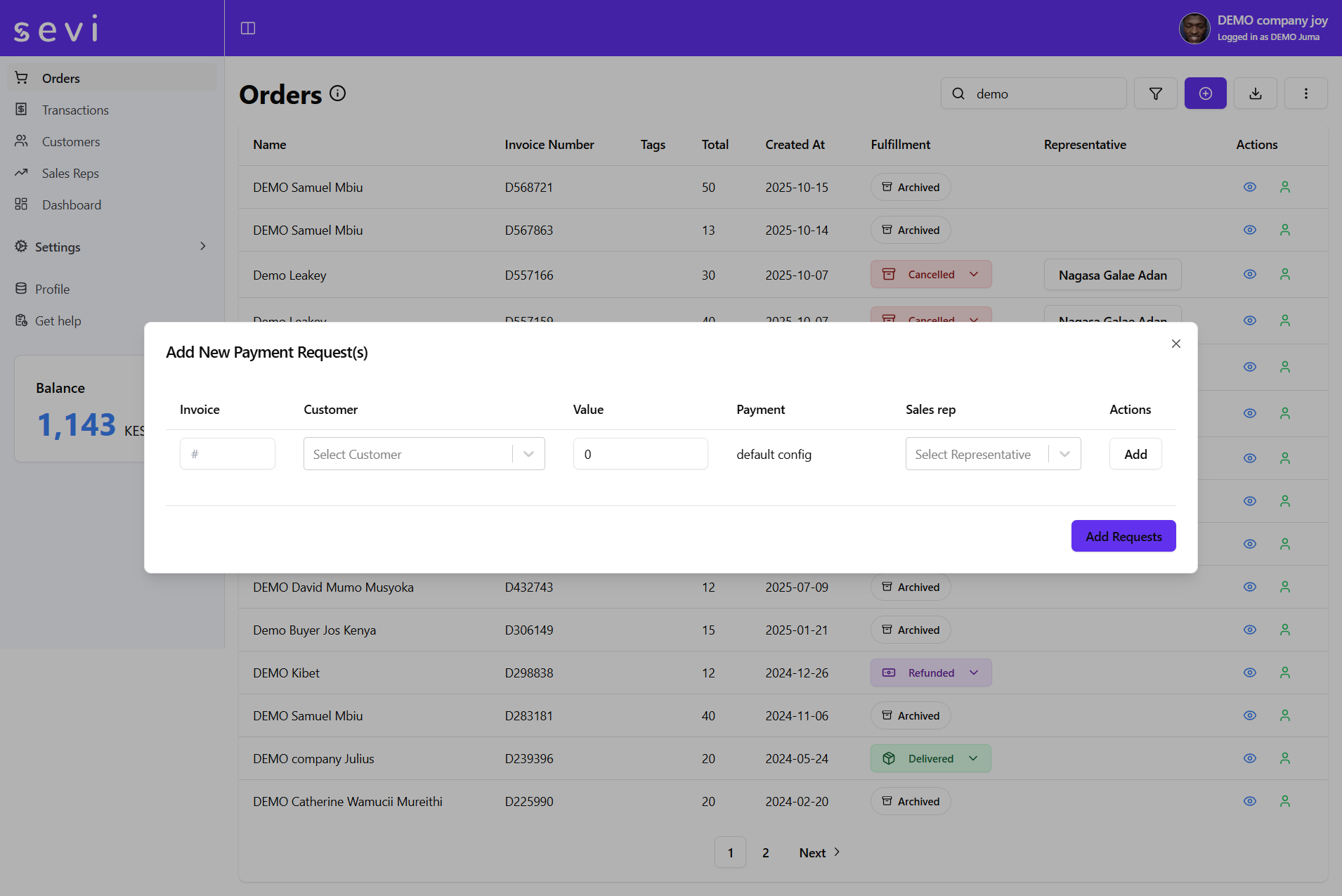Toggle the eye icon for DEMO Kibet row

pyautogui.click(x=1249, y=673)
